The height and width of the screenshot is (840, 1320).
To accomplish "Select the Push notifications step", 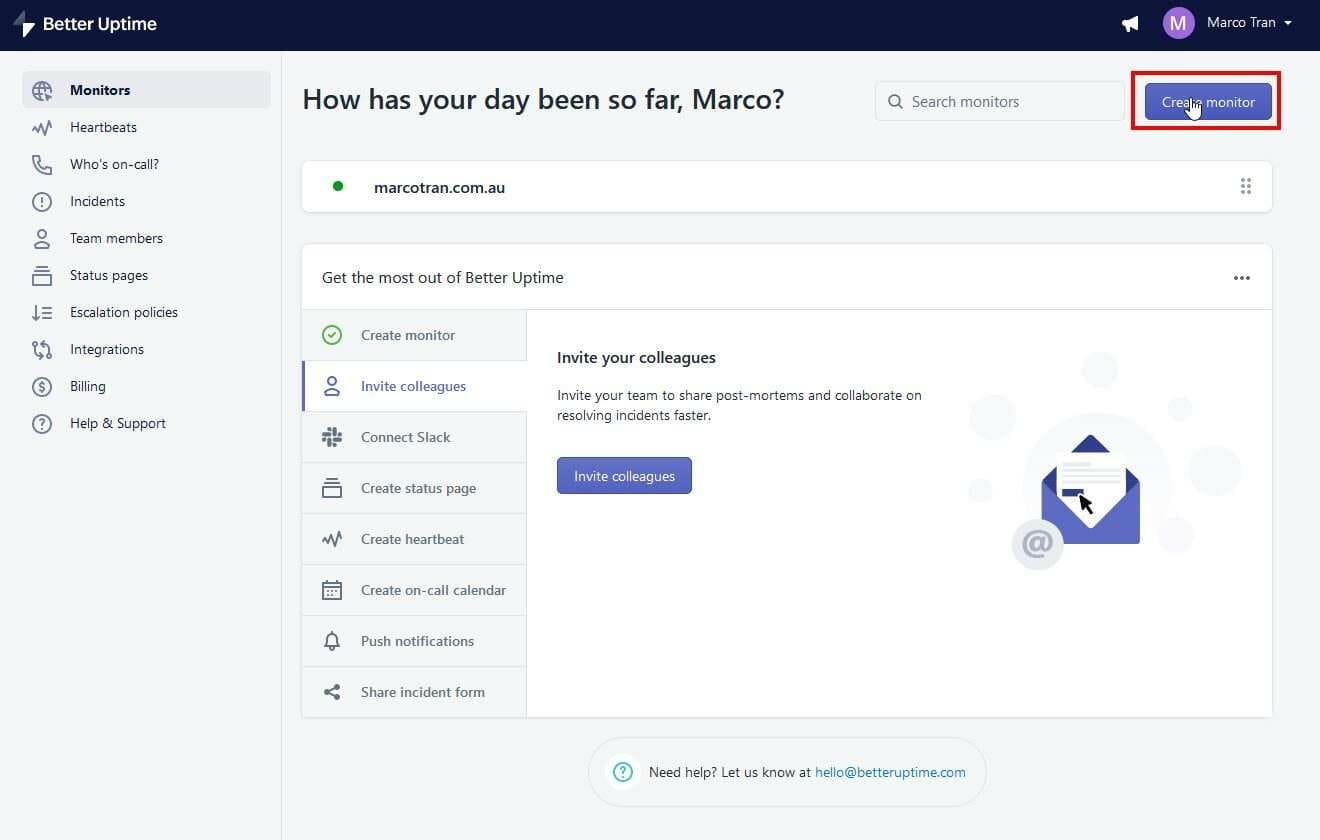I will tap(417, 641).
